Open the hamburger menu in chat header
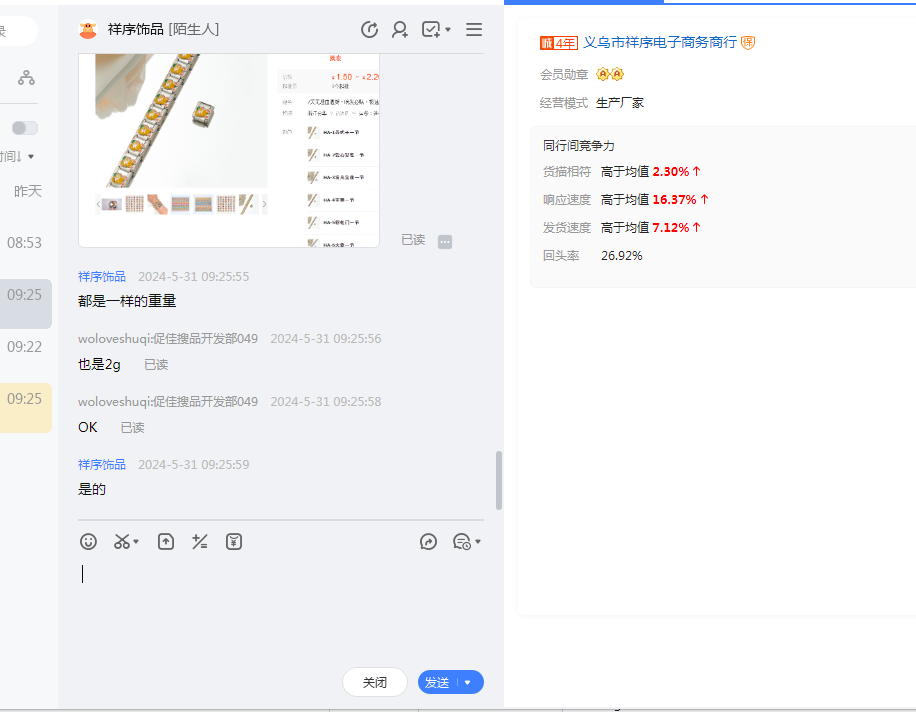 click(x=474, y=30)
